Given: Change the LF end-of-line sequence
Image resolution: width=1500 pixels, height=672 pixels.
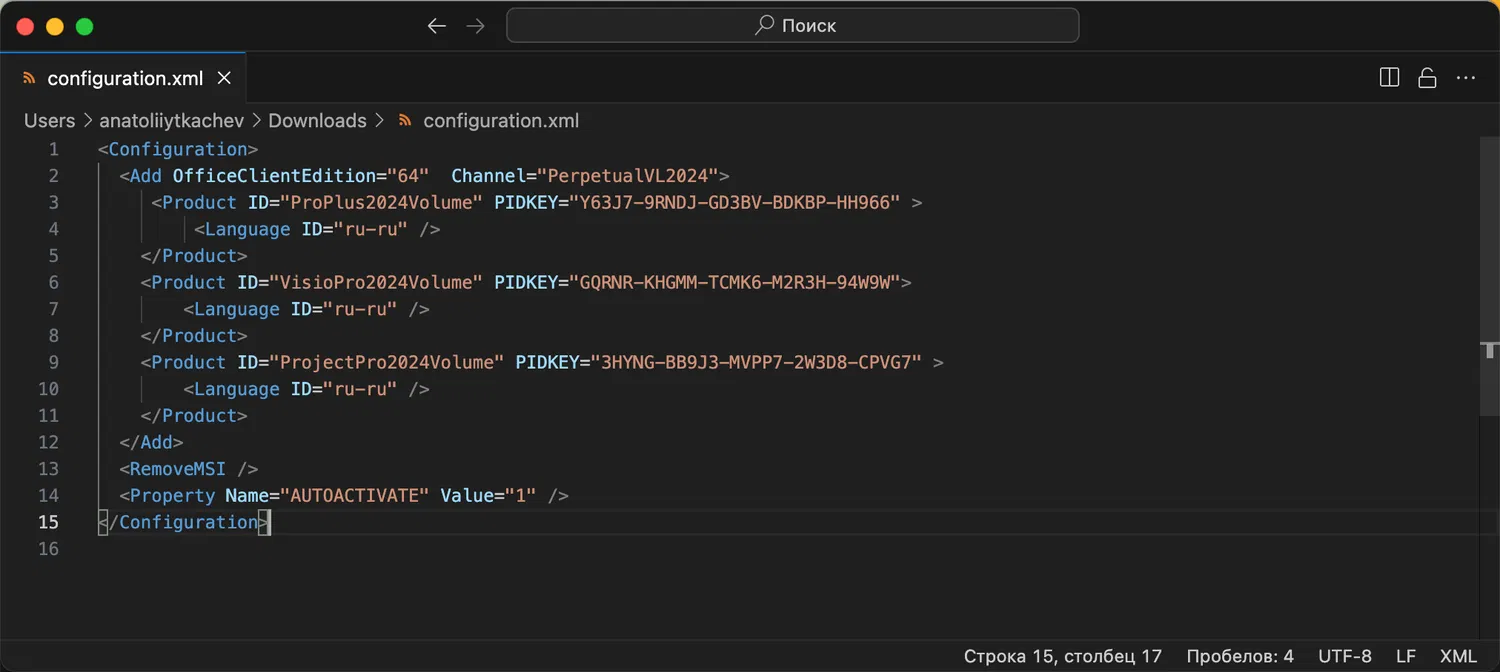Looking at the screenshot, I should [x=1406, y=656].
